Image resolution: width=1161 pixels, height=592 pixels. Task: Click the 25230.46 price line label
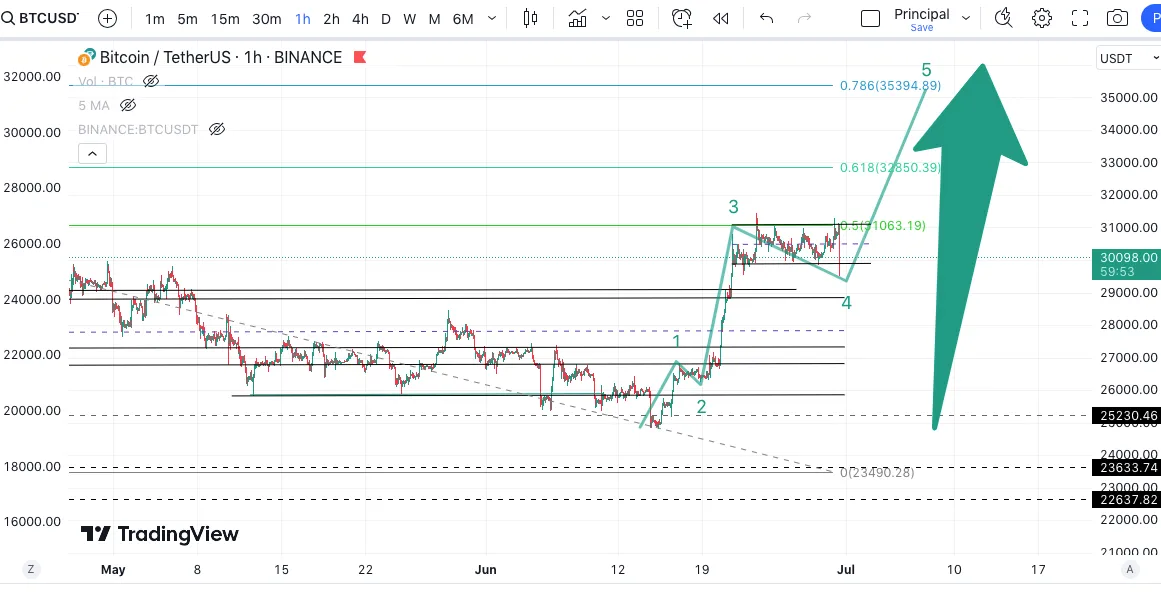(x=1126, y=416)
